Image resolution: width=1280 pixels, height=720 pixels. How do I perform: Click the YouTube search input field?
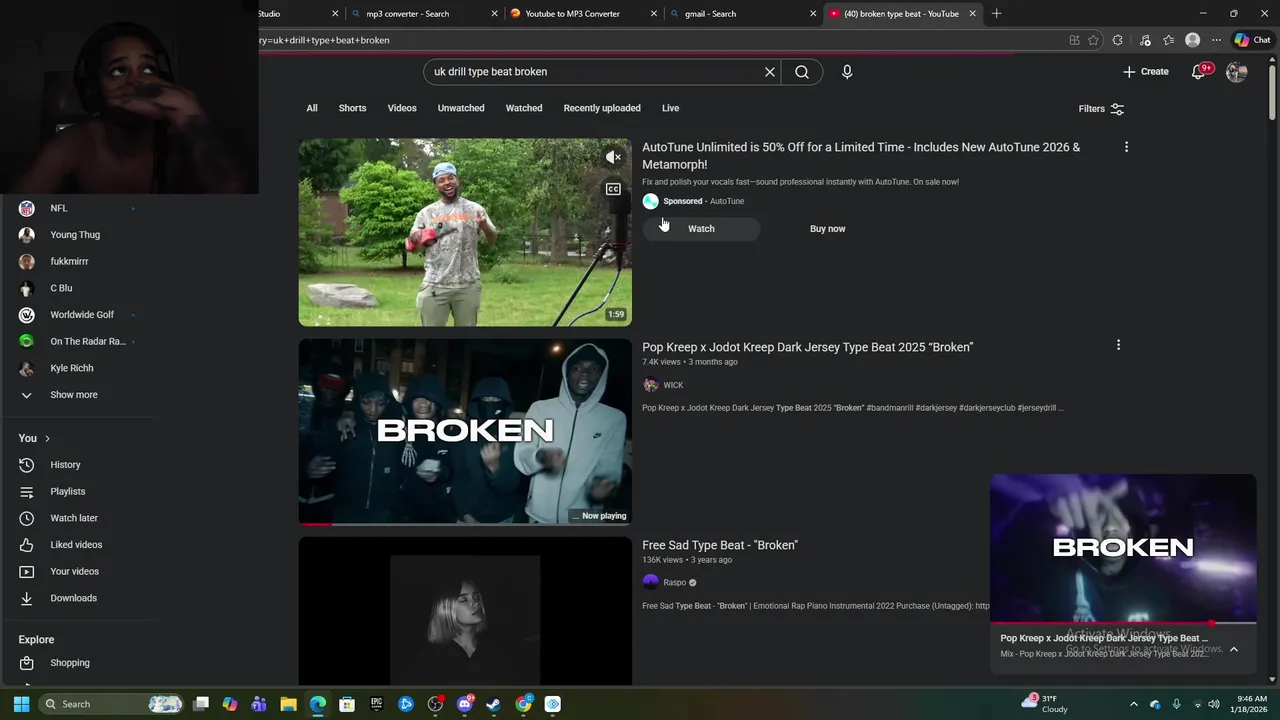pyautogui.click(x=594, y=72)
